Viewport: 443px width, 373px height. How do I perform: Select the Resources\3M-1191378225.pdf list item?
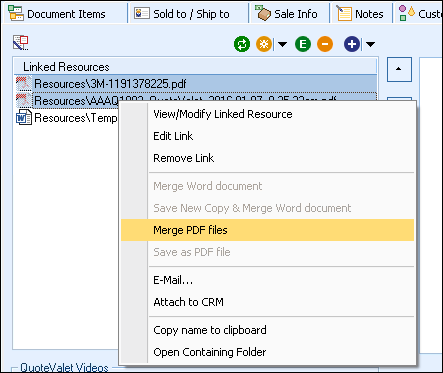click(196, 84)
